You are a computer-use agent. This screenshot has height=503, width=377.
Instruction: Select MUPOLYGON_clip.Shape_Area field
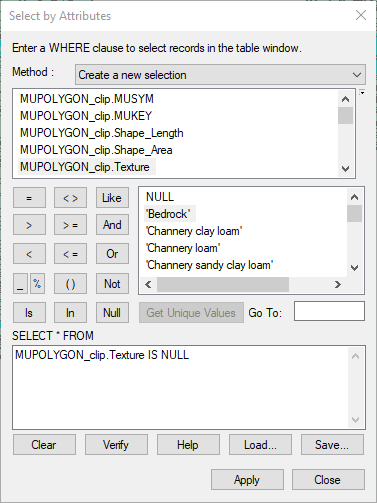(x=96, y=150)
